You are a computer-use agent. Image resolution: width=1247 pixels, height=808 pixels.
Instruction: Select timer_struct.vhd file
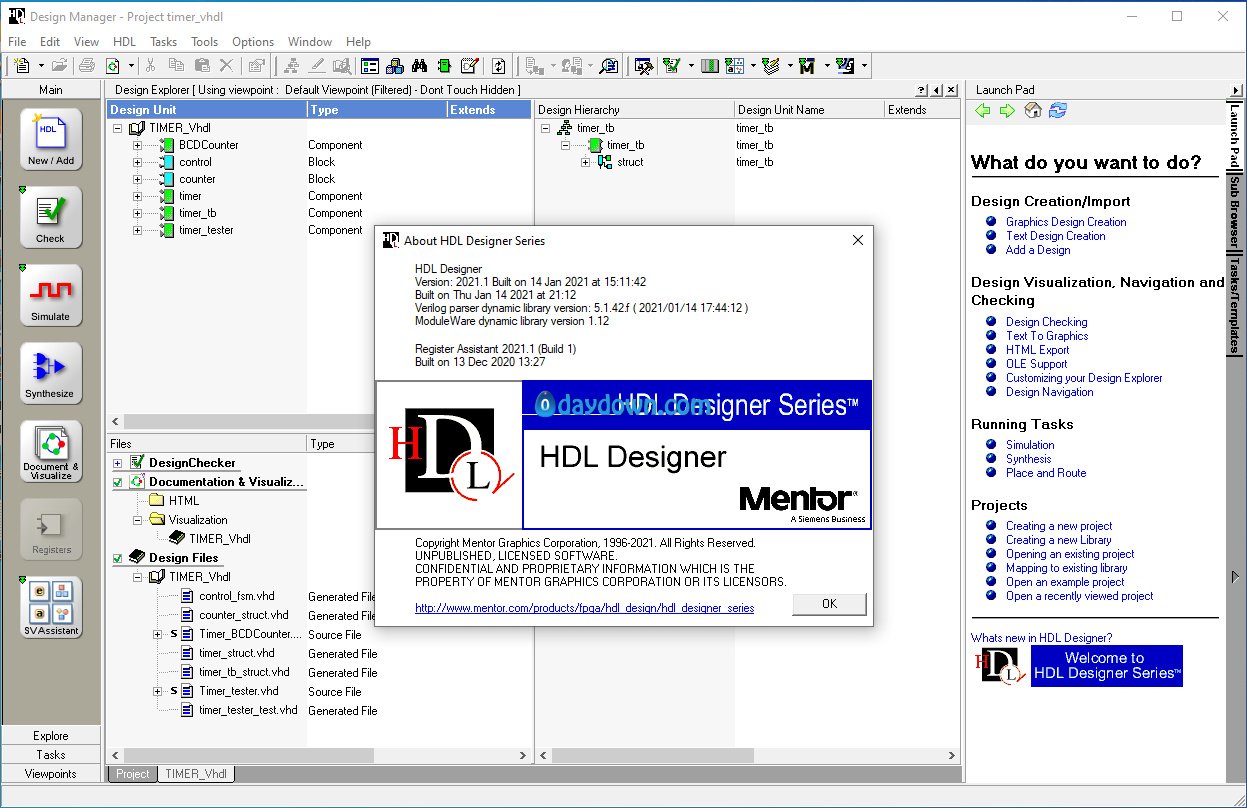pyautogui.click(x=237, y=653)
